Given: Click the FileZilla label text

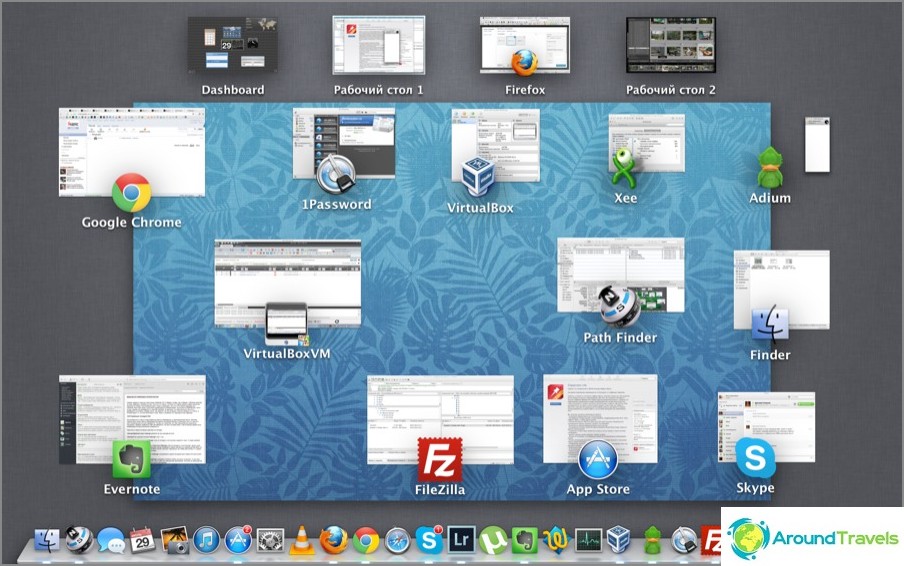Looking at the screenshot, I should click(440, 489).
